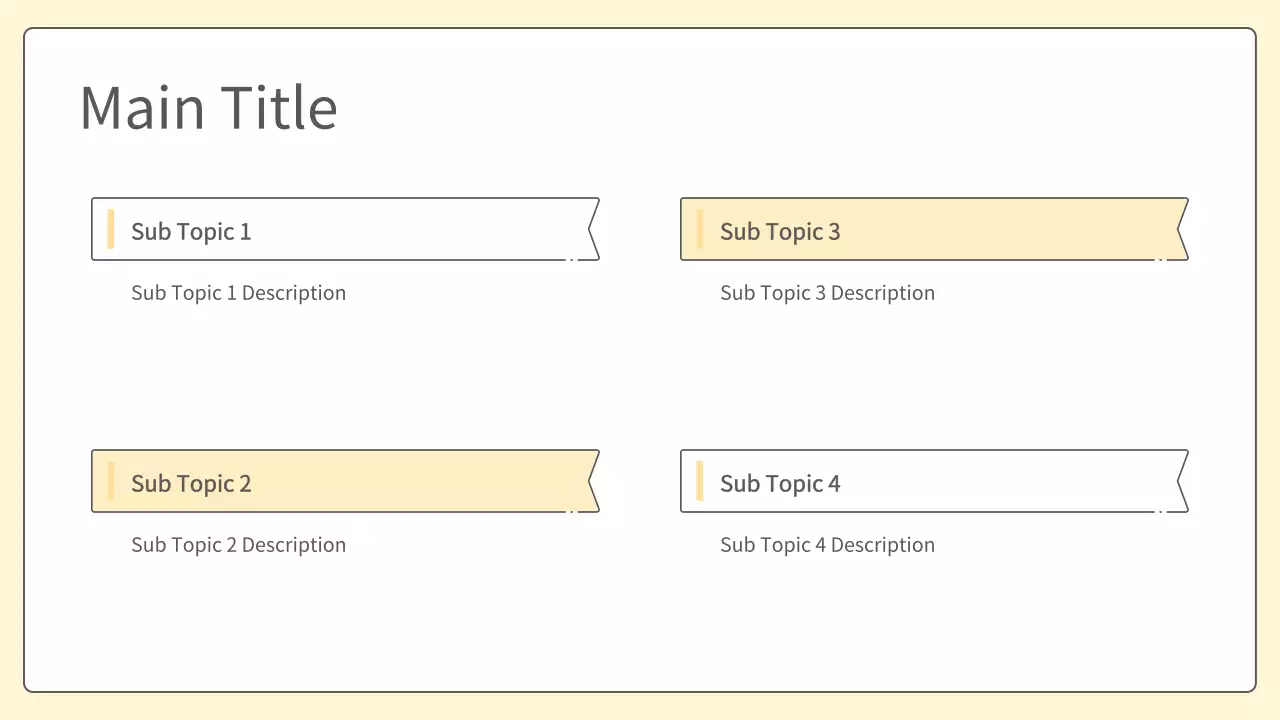1280x720 pixels.
Task: Click empty middle of Sub Topic 4 banner
Action: coord(1010,481)
